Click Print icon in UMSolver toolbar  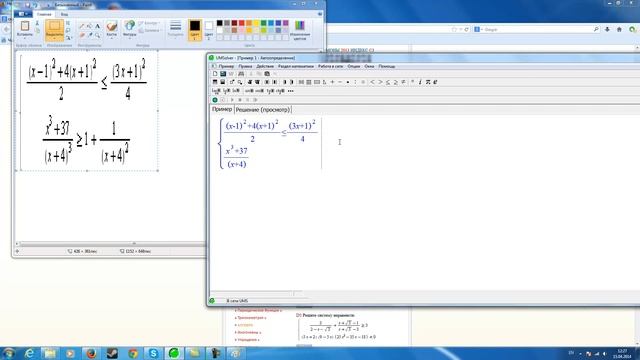pos(241,74)
